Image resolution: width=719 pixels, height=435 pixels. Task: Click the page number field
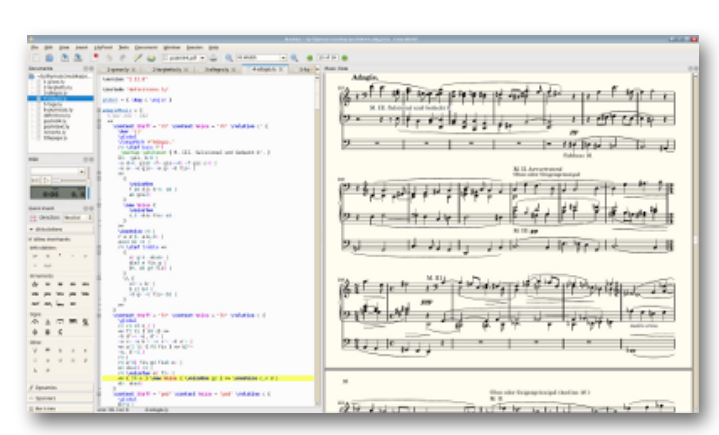(327, 58)
